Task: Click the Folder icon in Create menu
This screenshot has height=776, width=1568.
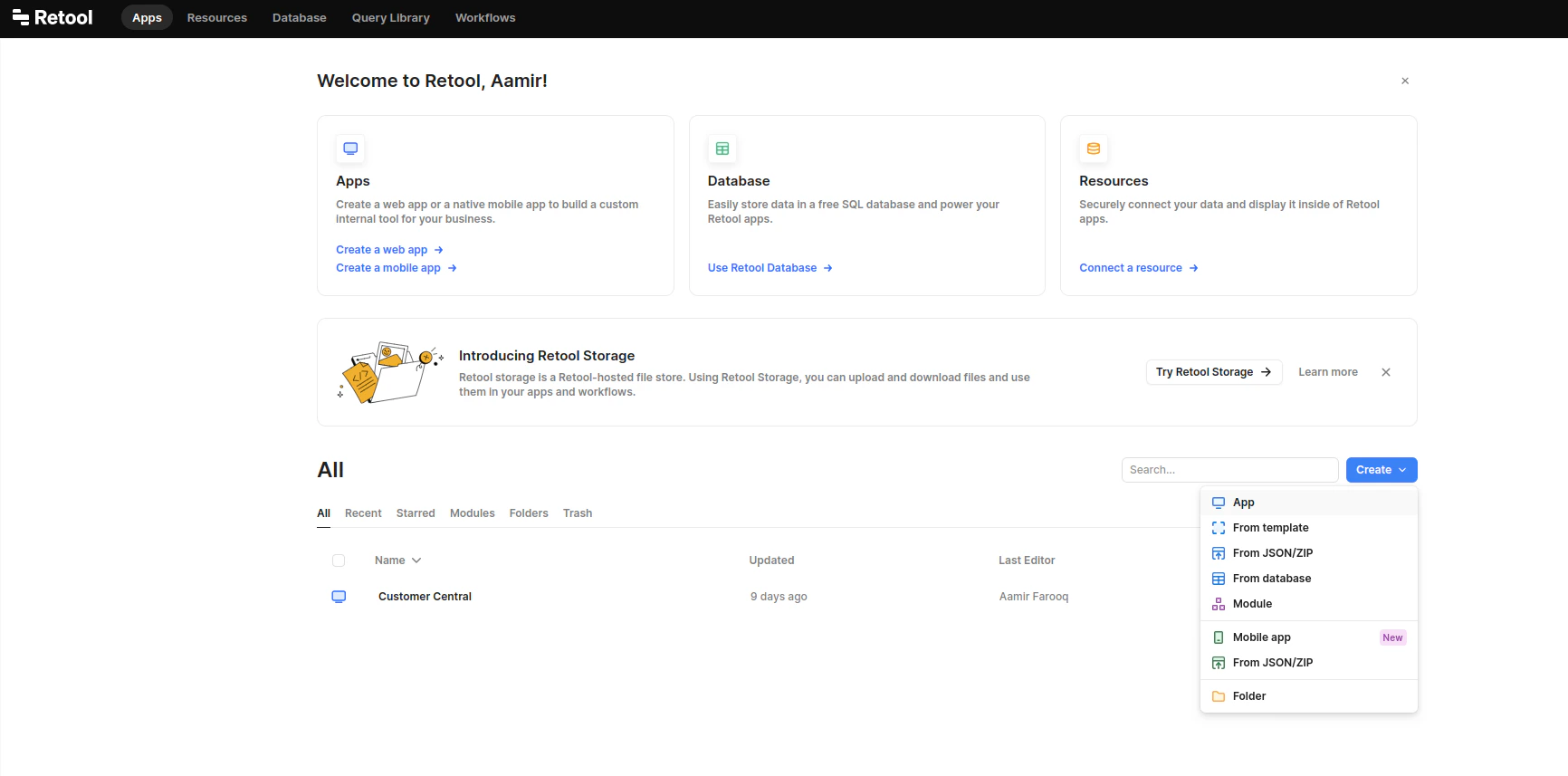Action: pos(1219,696)
